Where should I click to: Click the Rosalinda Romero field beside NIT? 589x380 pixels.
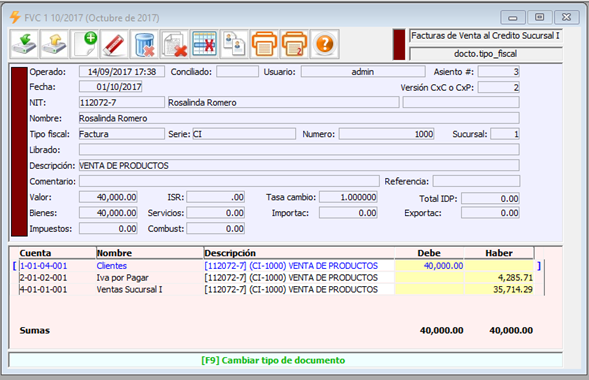[283, 103]
